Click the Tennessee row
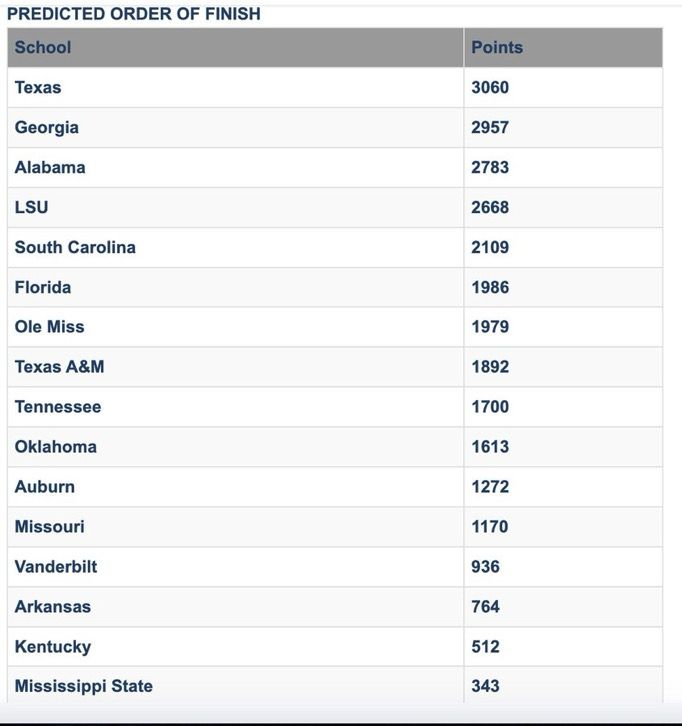 tap(335, 407)
